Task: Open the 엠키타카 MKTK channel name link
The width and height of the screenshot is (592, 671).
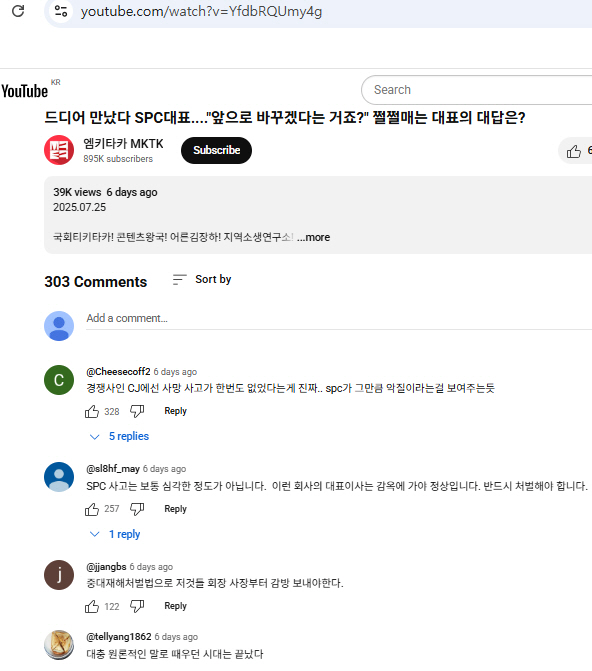Action: [123, 144]
